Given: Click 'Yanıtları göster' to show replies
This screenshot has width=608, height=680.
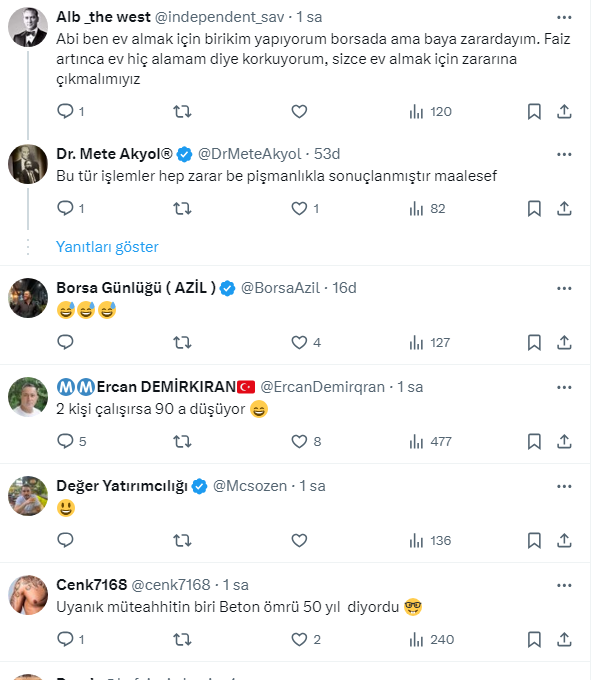Looking at the screenshot, I should (x=107, y=247).
